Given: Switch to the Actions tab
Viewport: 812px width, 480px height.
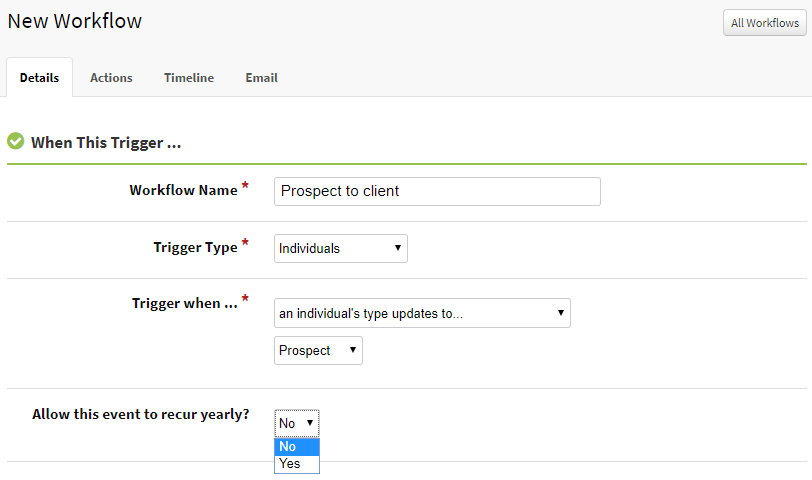Looking at the screenshot, I should point(111,78).
